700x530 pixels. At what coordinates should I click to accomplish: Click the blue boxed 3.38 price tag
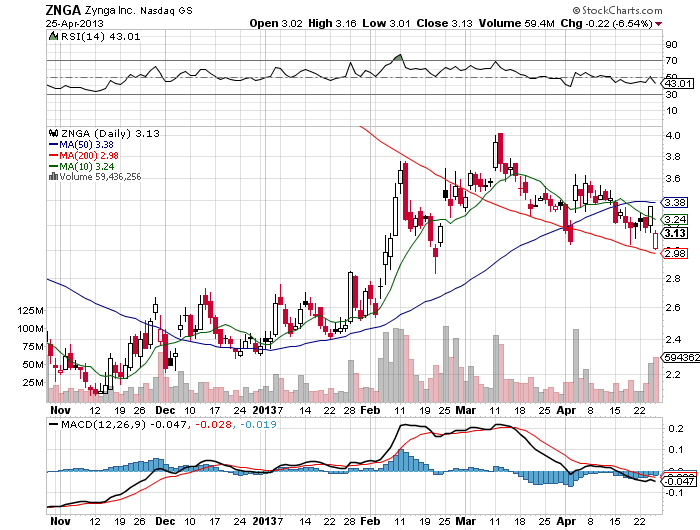tap(675, 202)
